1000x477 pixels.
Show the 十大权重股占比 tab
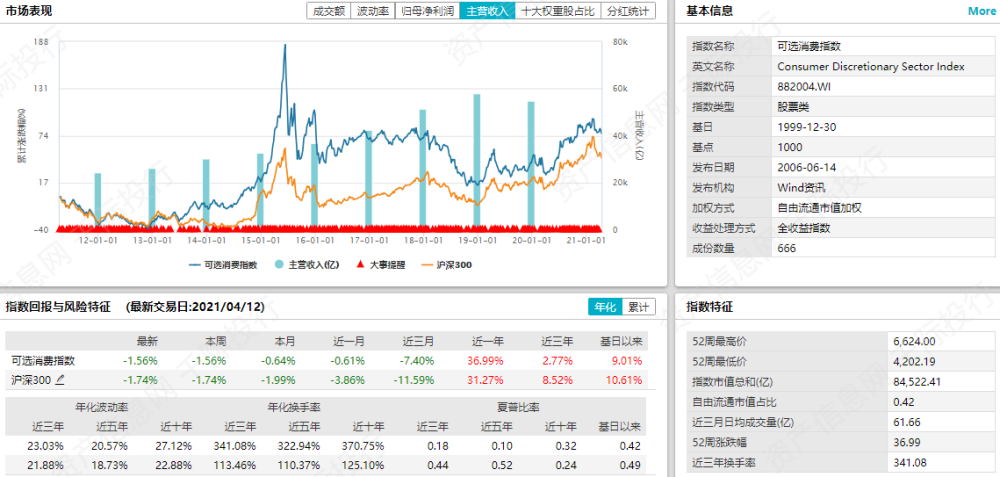pos(558,11)
